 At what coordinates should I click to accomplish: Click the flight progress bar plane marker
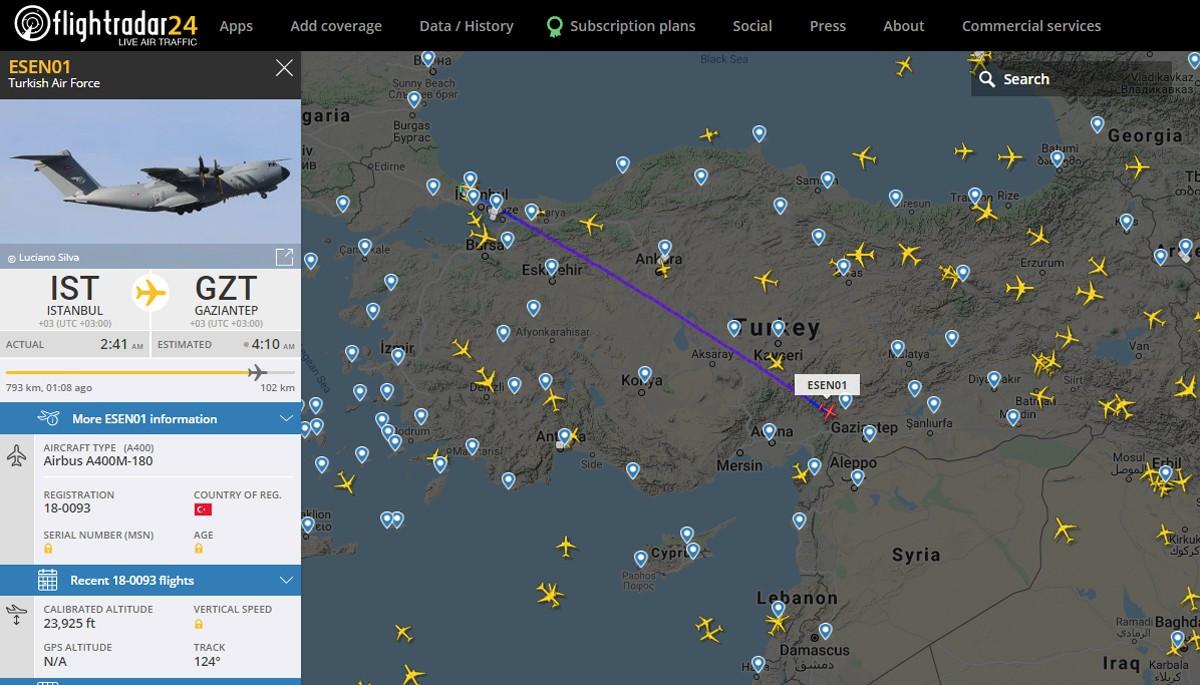257,373
